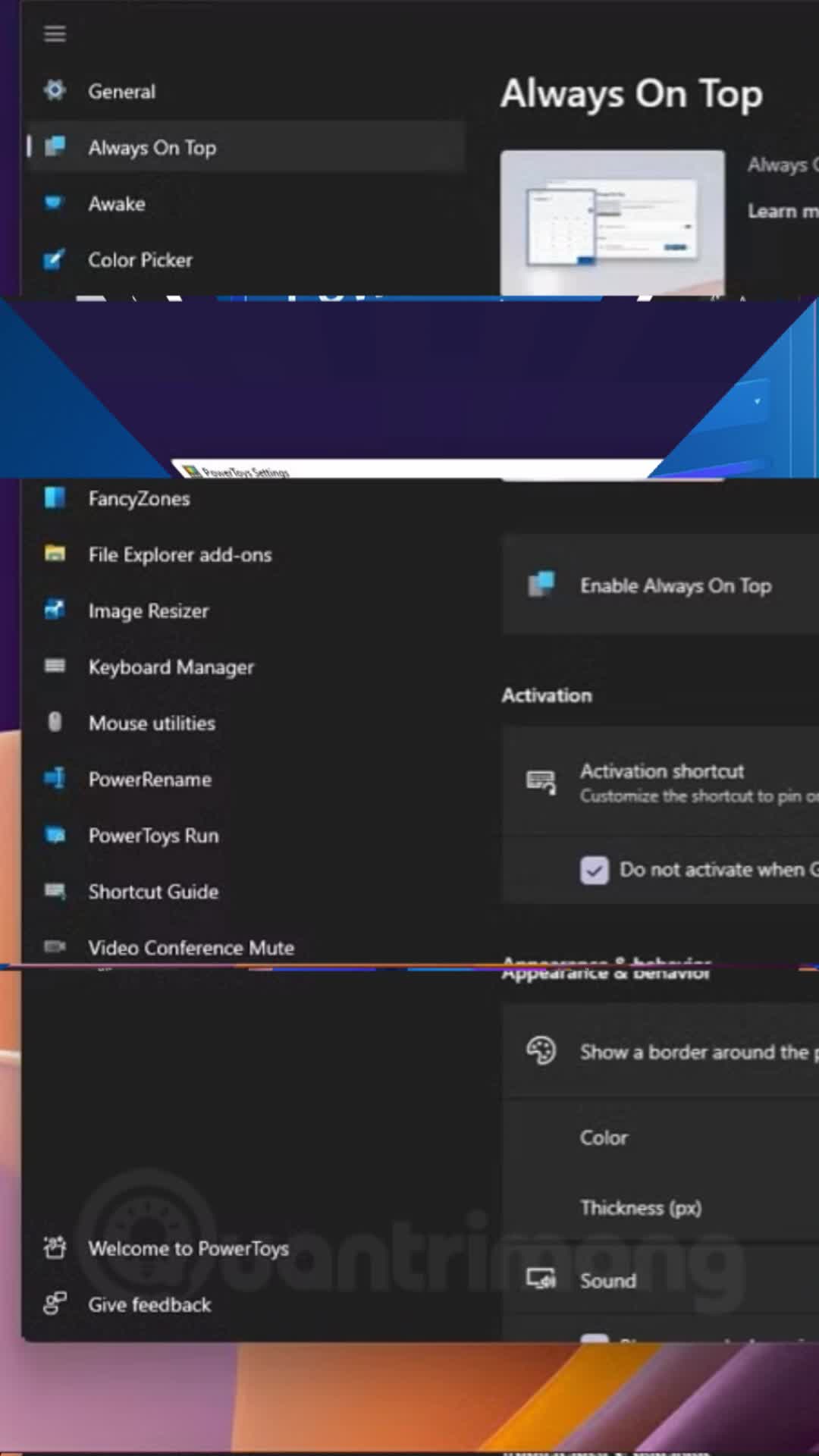This screenshot has height=1456, width=819.
Task: Click the Show a border around label
Action: click(699, 1052)
